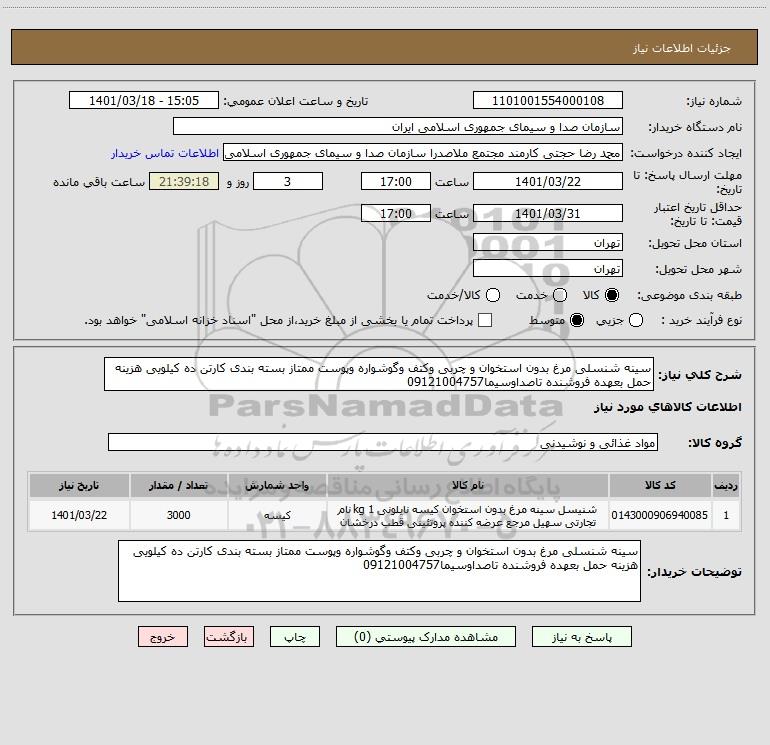Click the remaining time 21:39:18 field
The image size is (770, 745).
click(x=184, y=182)
